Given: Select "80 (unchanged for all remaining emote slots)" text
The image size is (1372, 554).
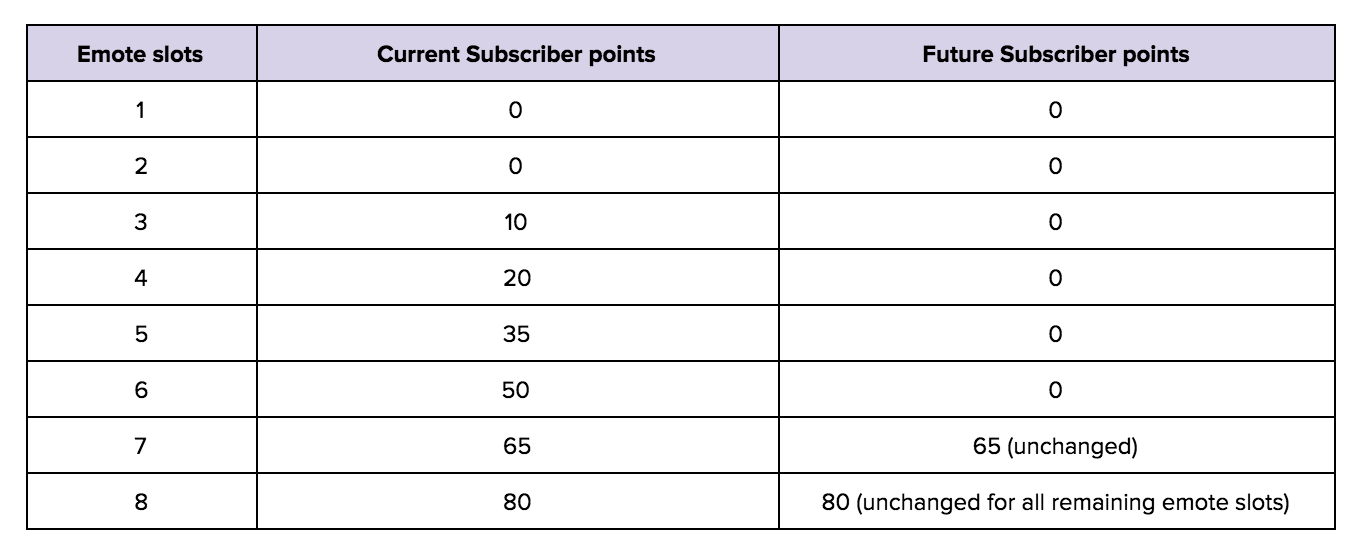Looking at the screenshot, I should (x=1056, y=502).
